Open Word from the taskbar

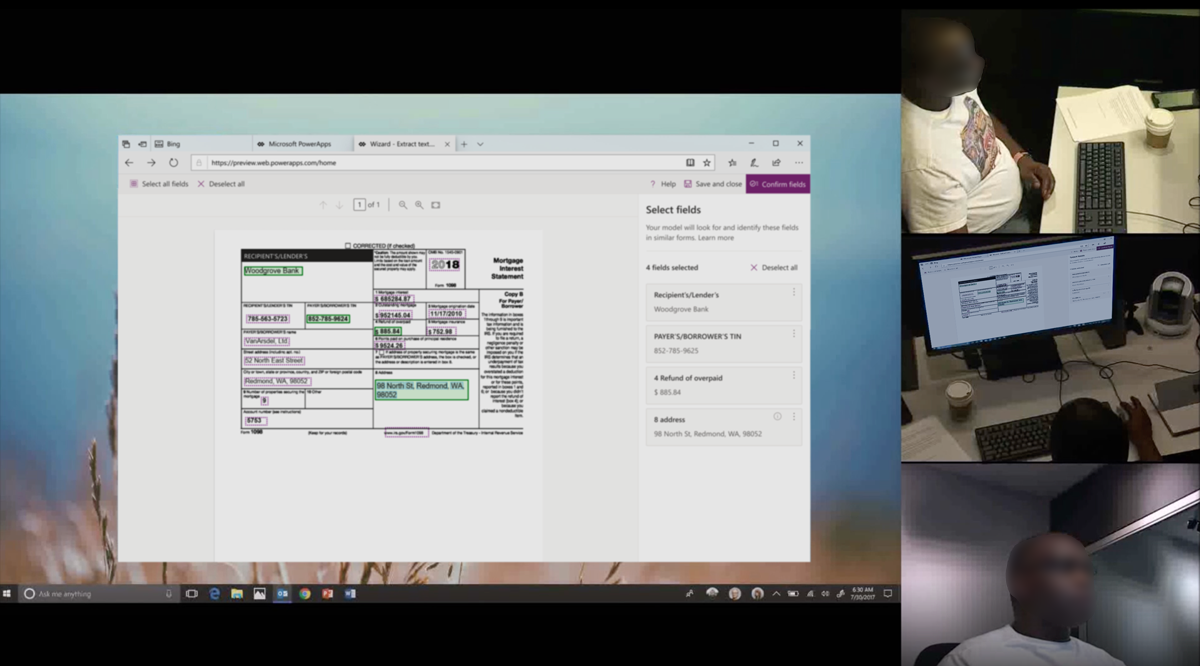pos(350,593)
